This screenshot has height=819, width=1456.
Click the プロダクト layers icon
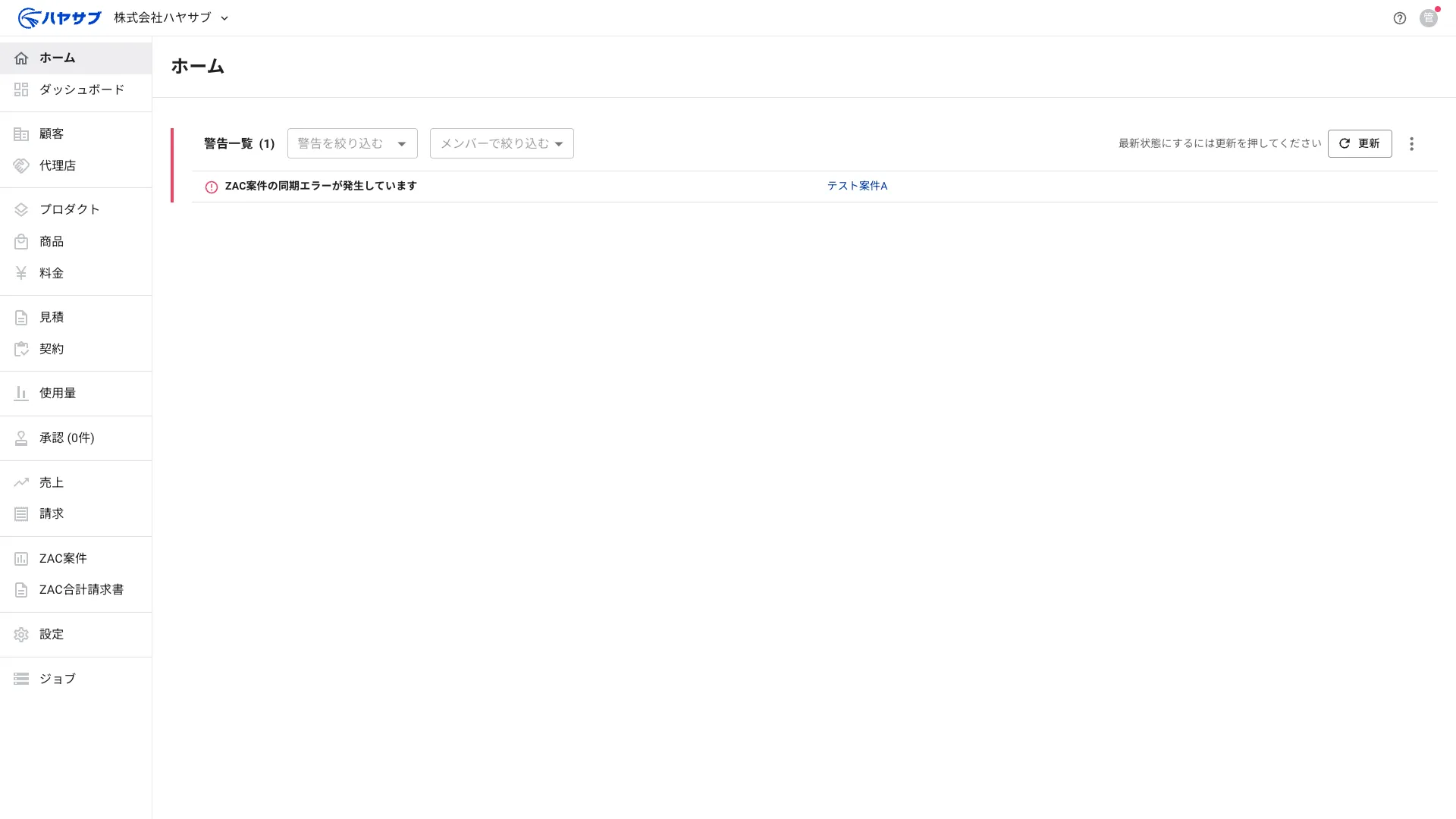click(x=21, y=210)
